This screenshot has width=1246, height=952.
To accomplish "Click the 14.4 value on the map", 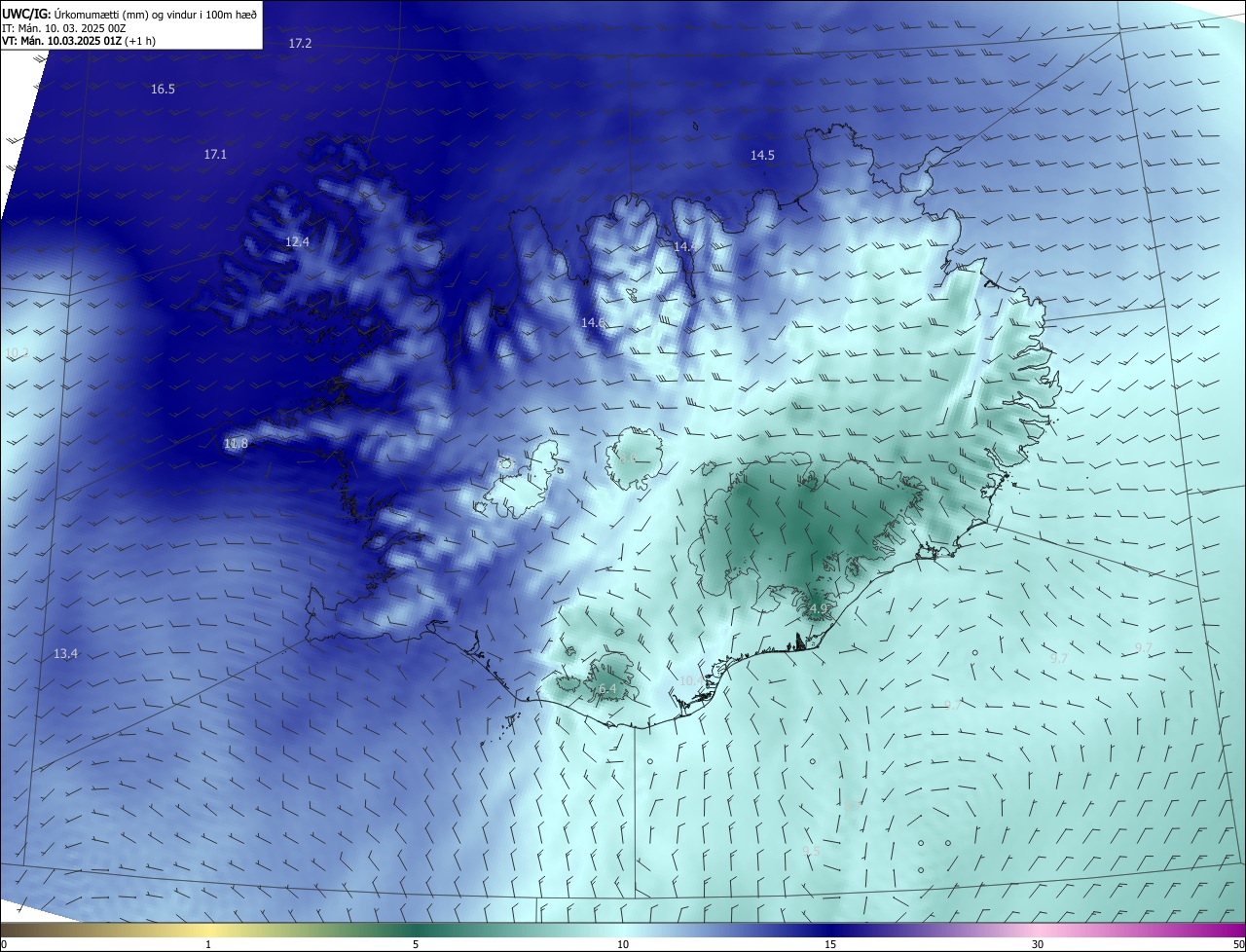I will tap(685, 247).
